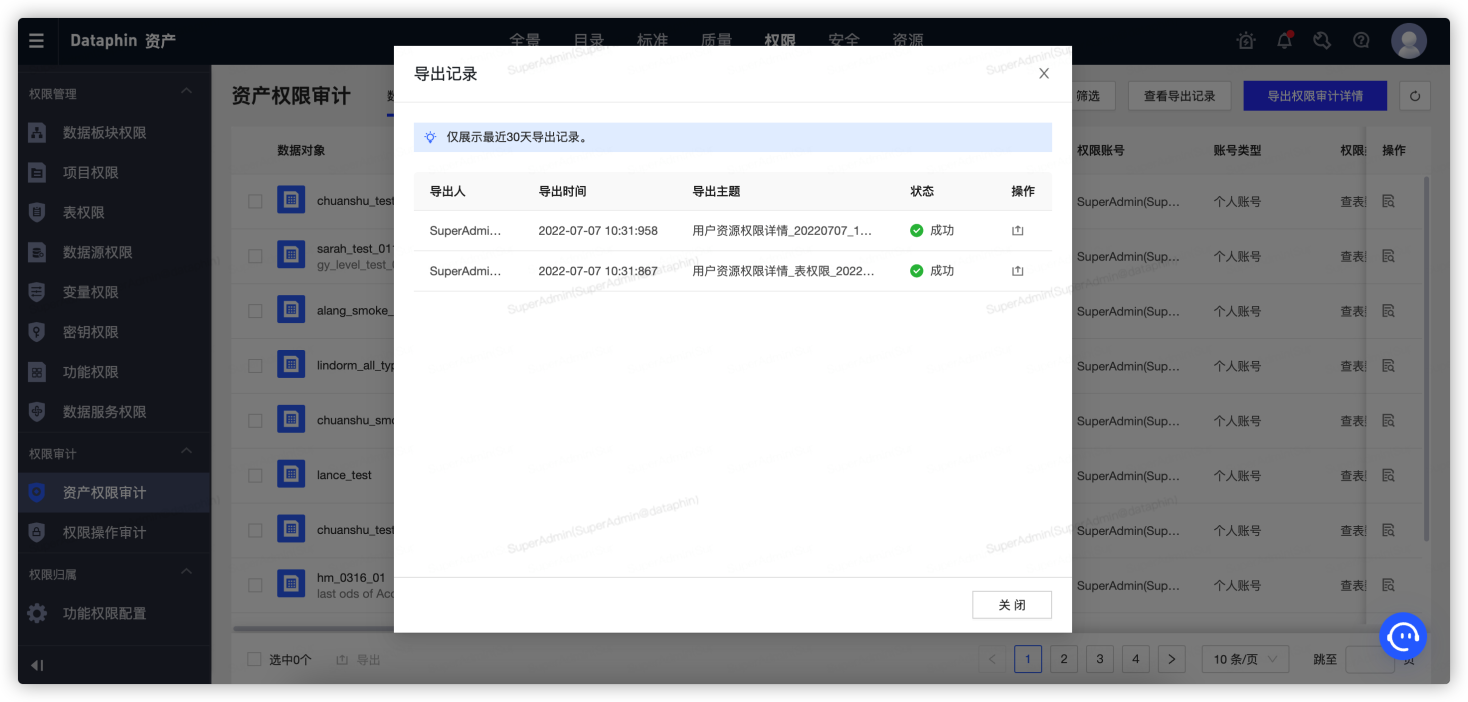This screenshot has width=1468, height=702.
Task: Open the help question-mark icon
Action: pyautogui.click(x=1361, y=40)
